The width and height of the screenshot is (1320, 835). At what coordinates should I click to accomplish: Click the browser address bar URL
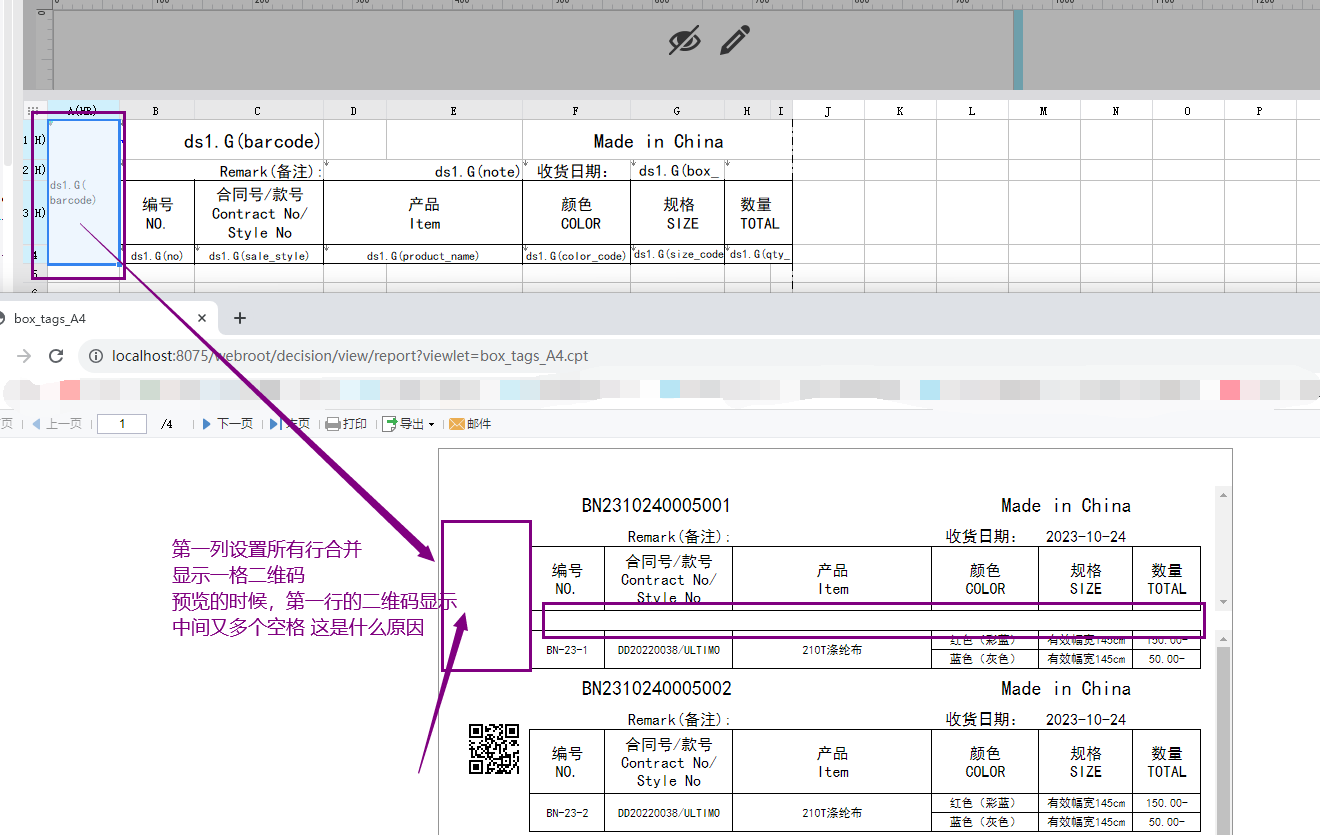point(350,356)
